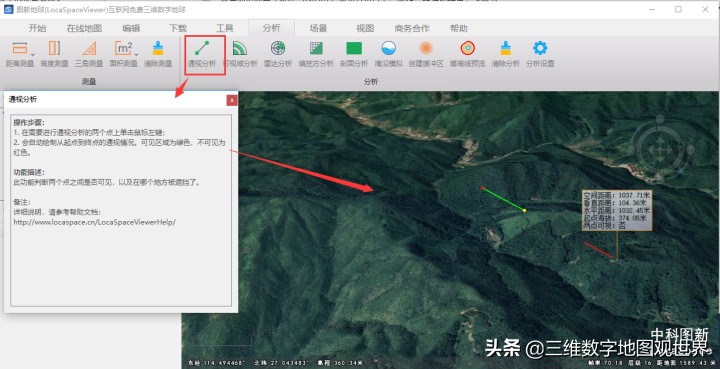Close the 通视分析 help panel
The width and height of the screenshot is (720, 369).
tap(232, 100)
